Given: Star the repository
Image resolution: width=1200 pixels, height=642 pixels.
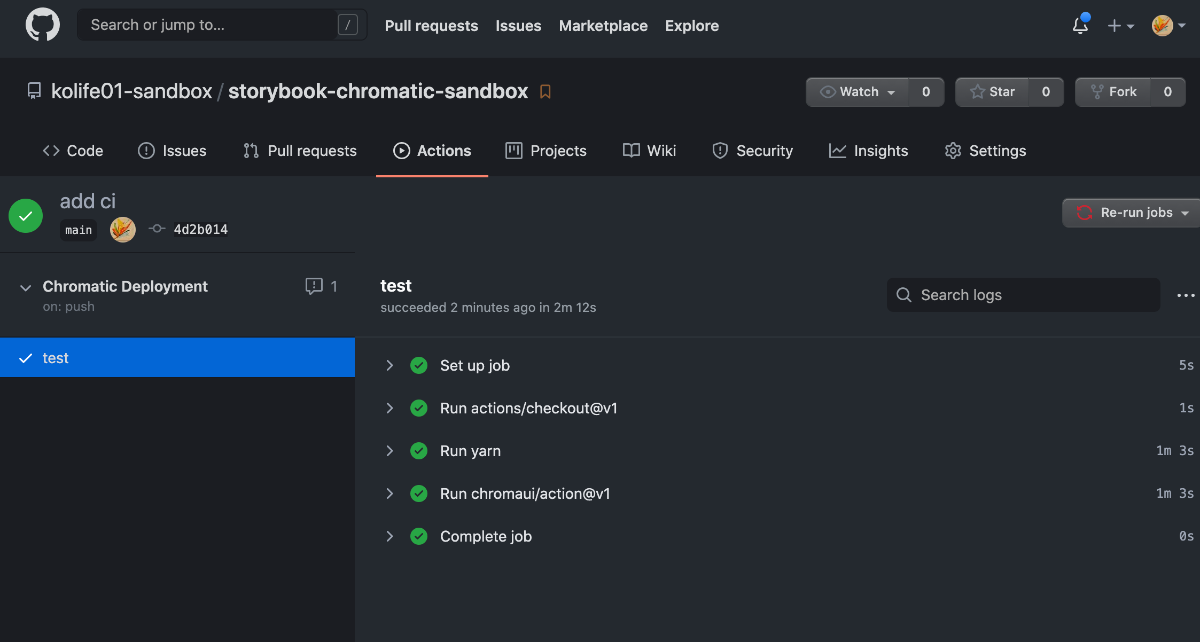Looking at the screenshot, I should (993, 92).
